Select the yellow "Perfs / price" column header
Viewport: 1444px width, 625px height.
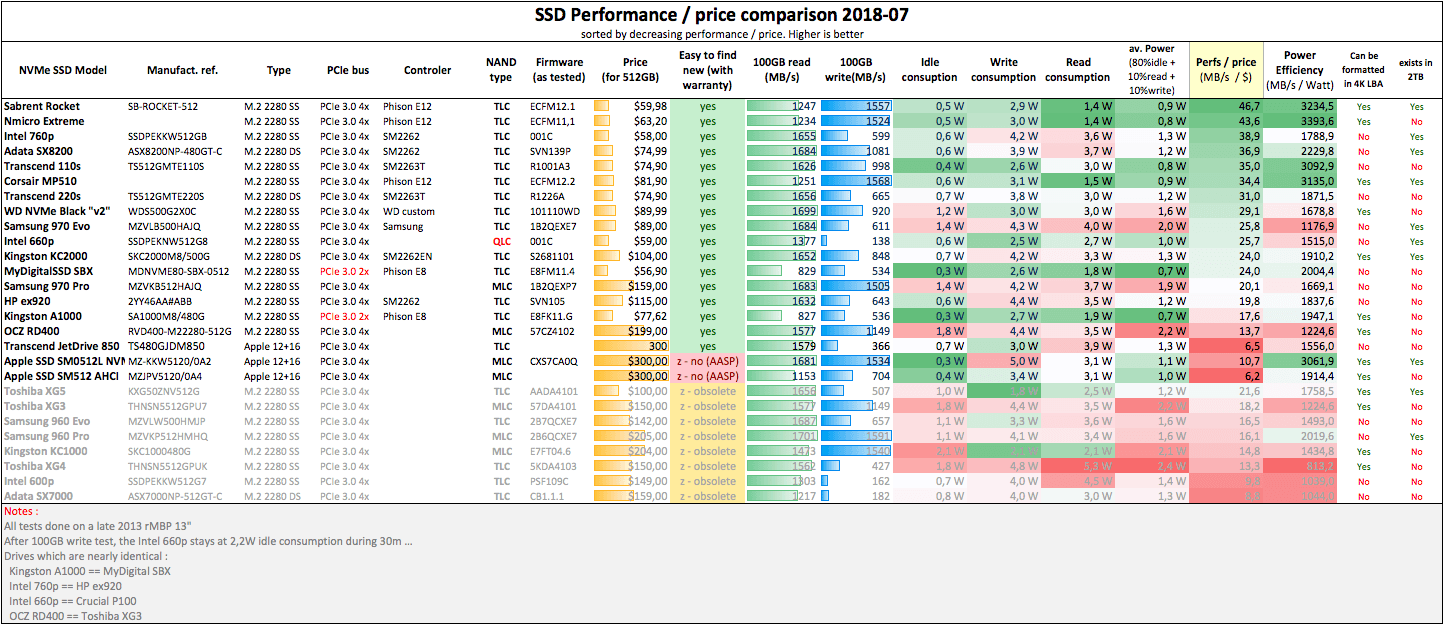click(1224, 70)
